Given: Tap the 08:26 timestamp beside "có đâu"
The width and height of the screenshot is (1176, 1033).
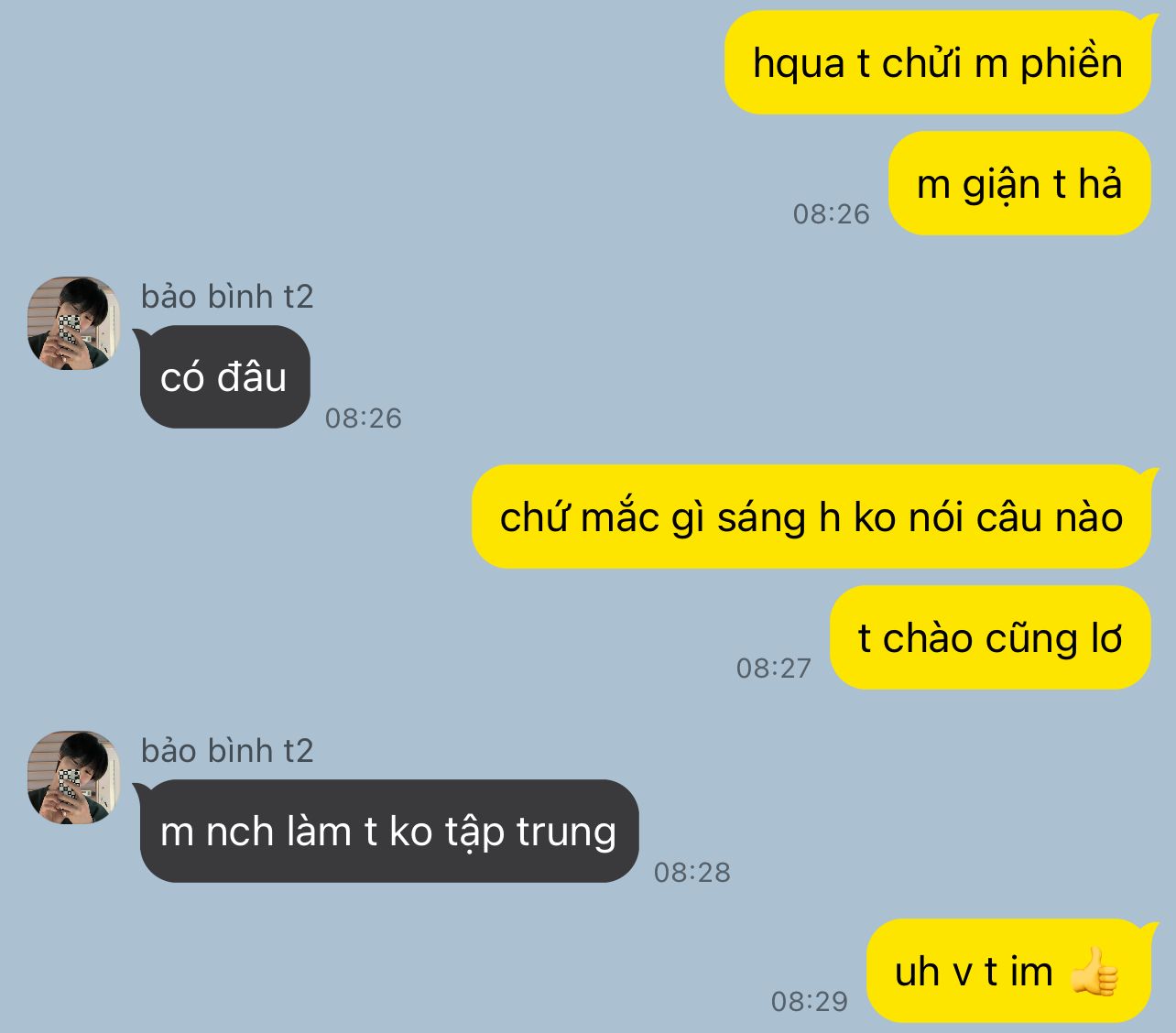Looking at the screenshot, I should coord(364,419).
